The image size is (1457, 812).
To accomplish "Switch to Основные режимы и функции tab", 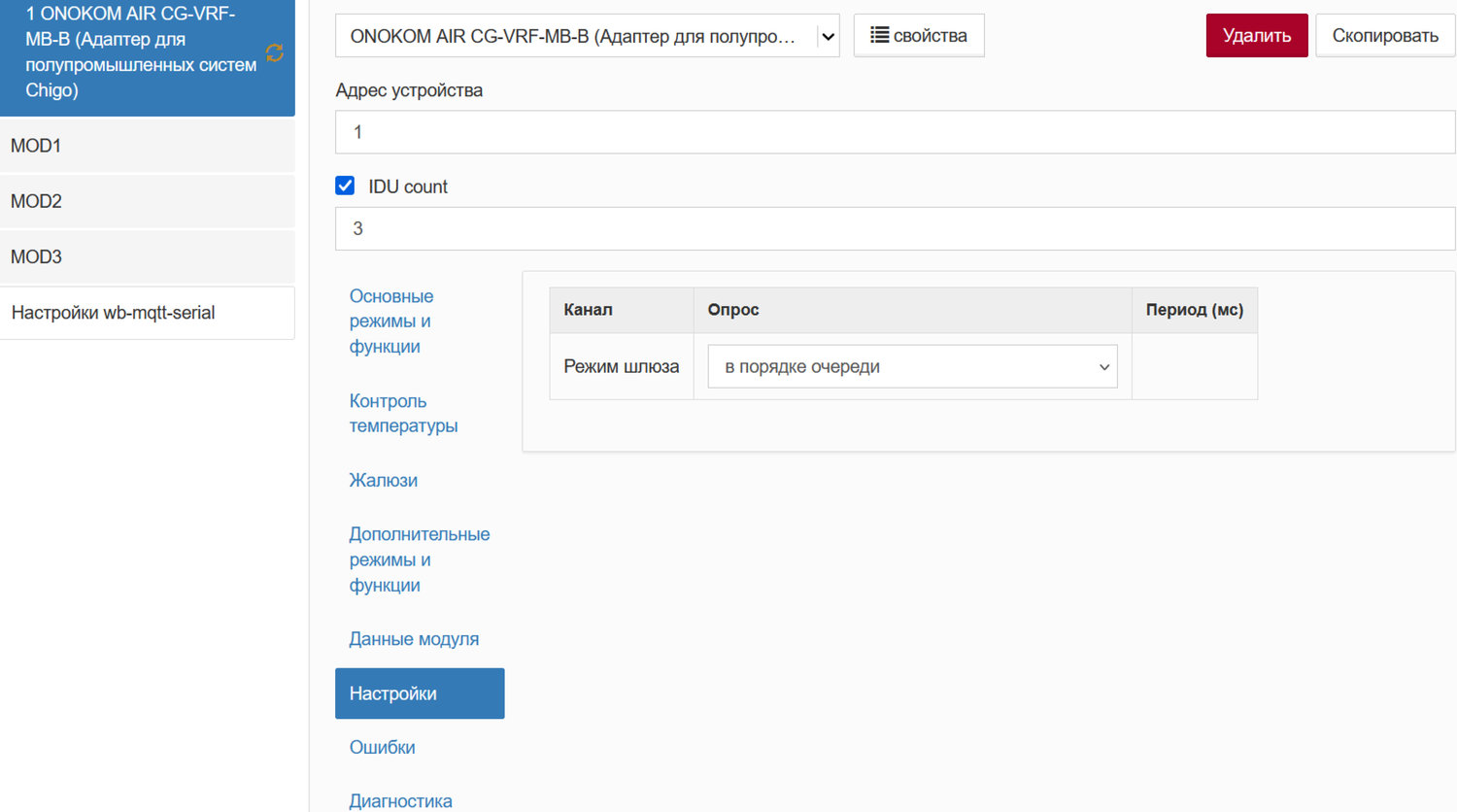I will coord(391,321).
